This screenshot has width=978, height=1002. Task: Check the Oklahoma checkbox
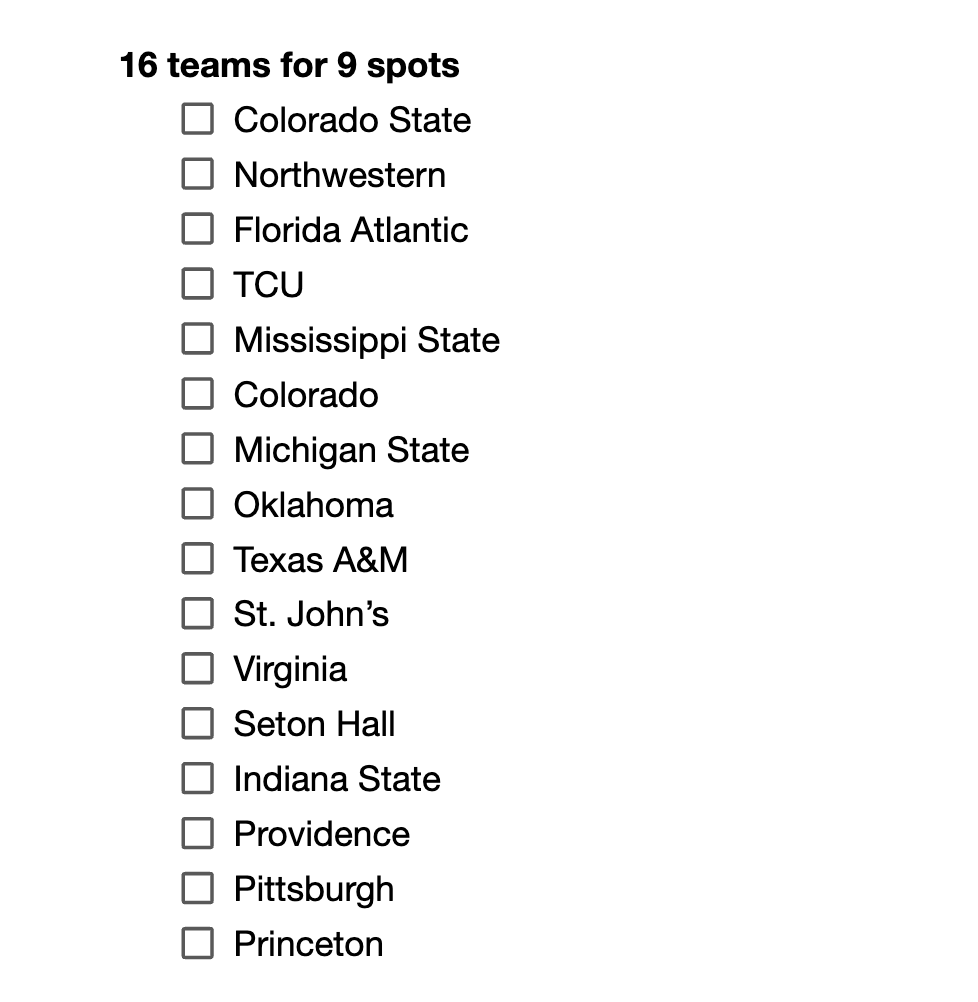click(x=198, y=505)
